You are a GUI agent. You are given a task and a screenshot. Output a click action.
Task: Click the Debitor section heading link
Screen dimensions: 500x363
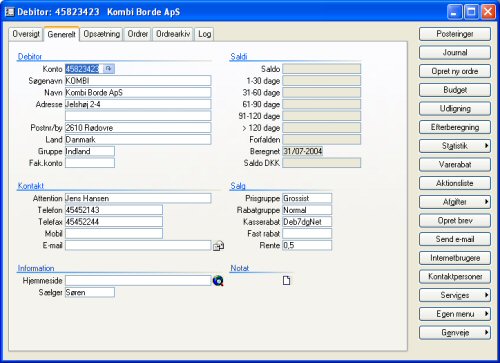pyautogui.click(x=30, y=56)
